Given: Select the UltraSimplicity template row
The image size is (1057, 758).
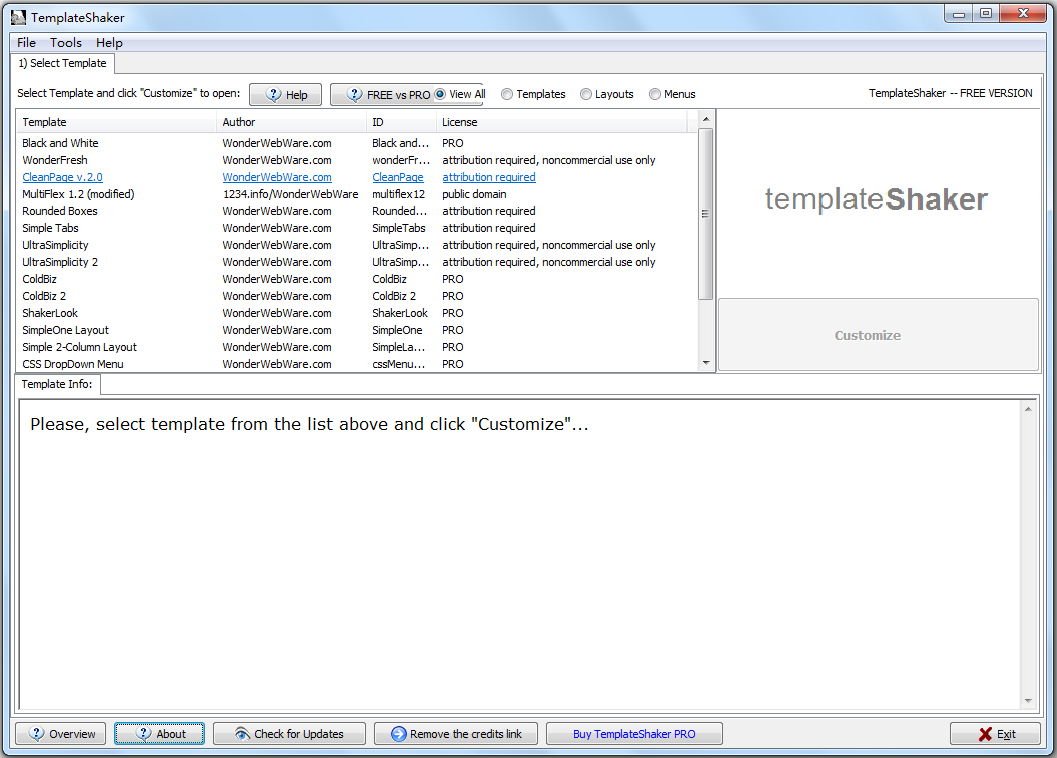Looking at the screenshot, I should [357, 245].
